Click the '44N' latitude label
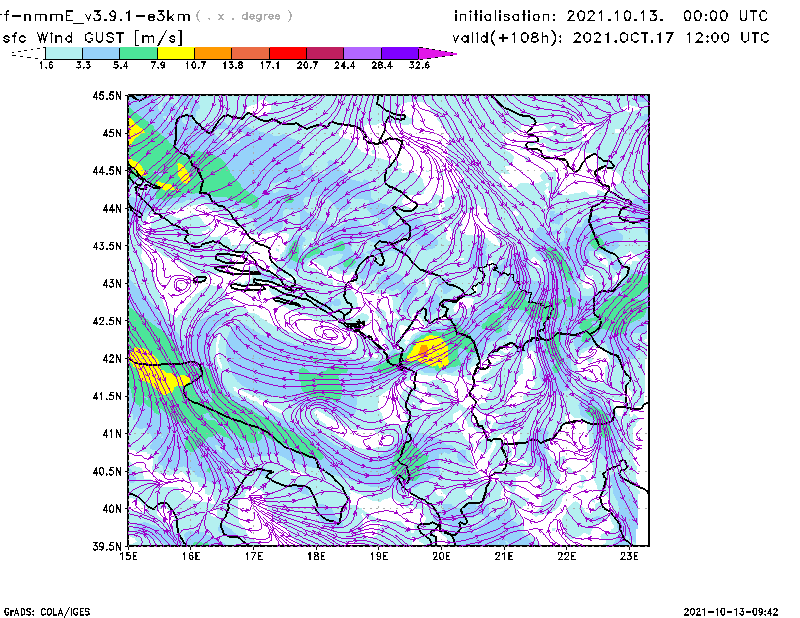This screenshot has height=618, width=800. tap(112, 208)
